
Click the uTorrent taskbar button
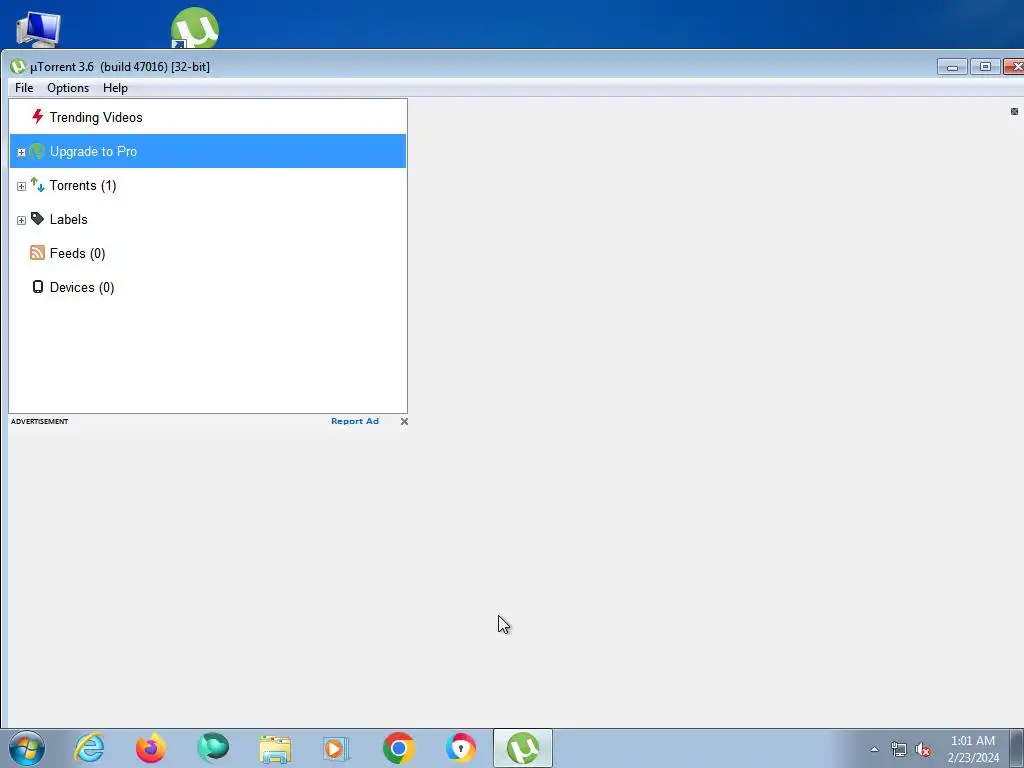point(522,748)
